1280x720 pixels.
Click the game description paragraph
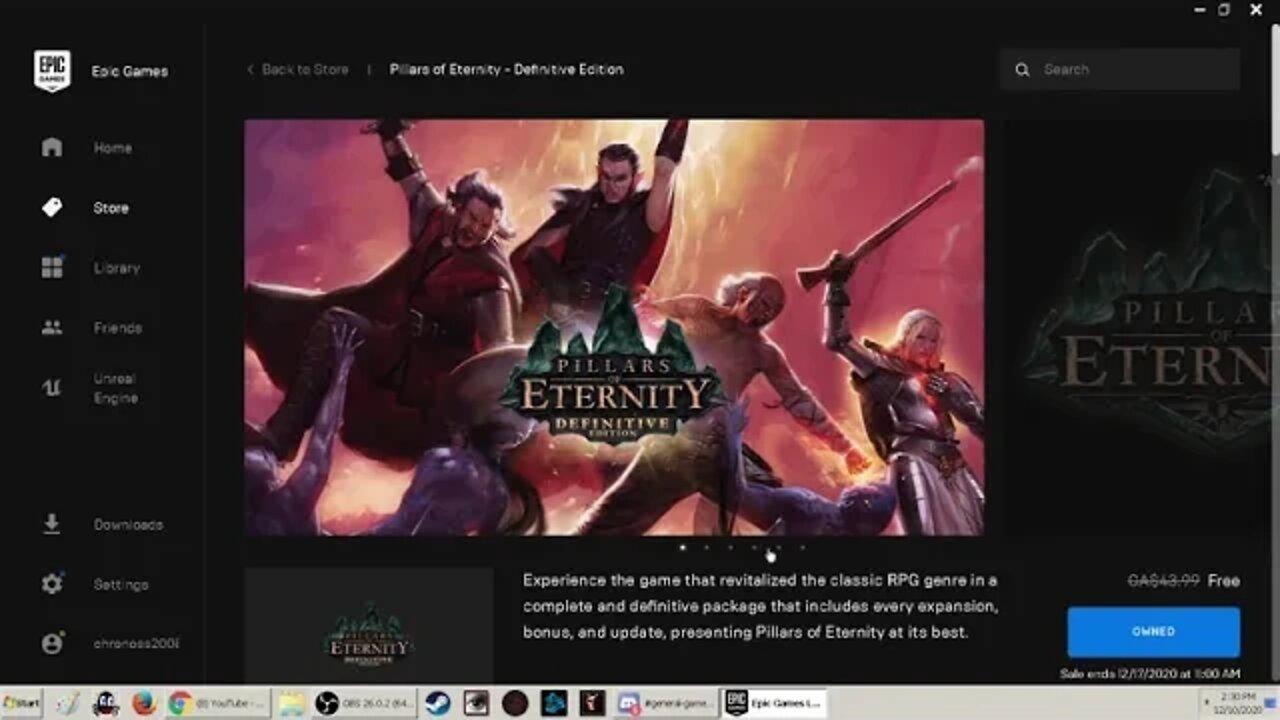(760, 606)
